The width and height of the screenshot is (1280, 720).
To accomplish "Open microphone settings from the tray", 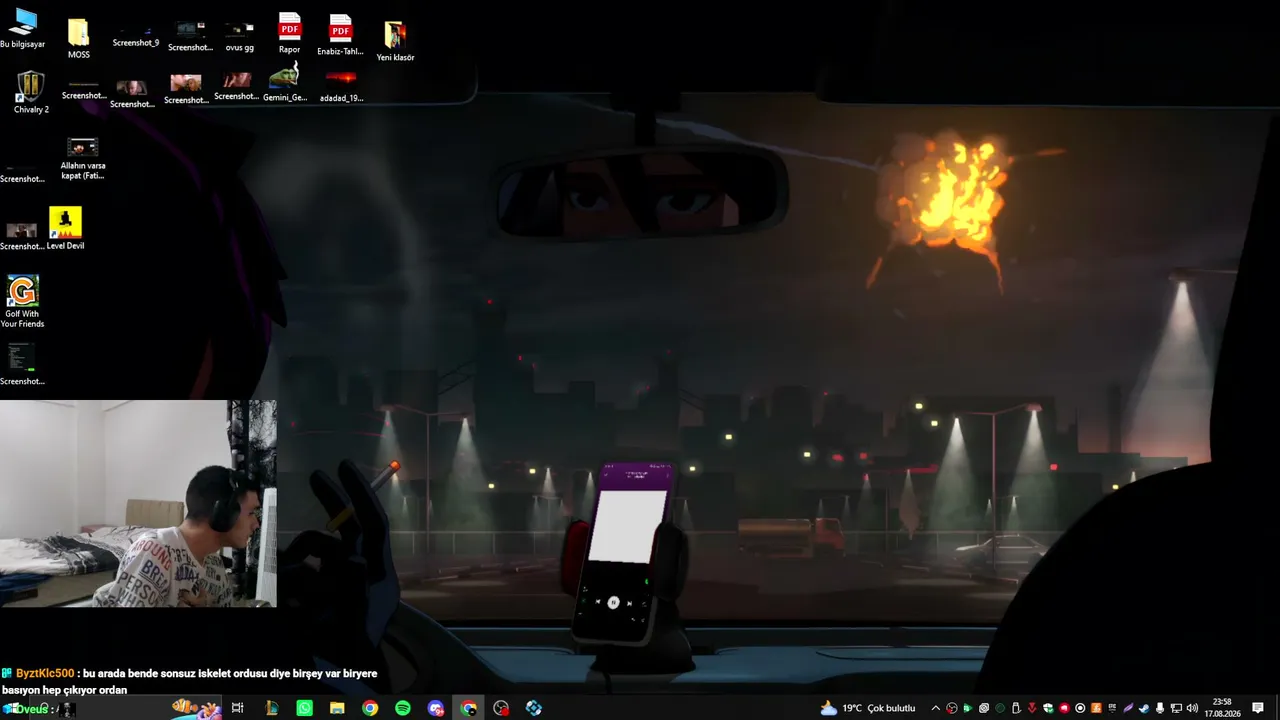I will pyautogui.click(x=1160, y=708).
